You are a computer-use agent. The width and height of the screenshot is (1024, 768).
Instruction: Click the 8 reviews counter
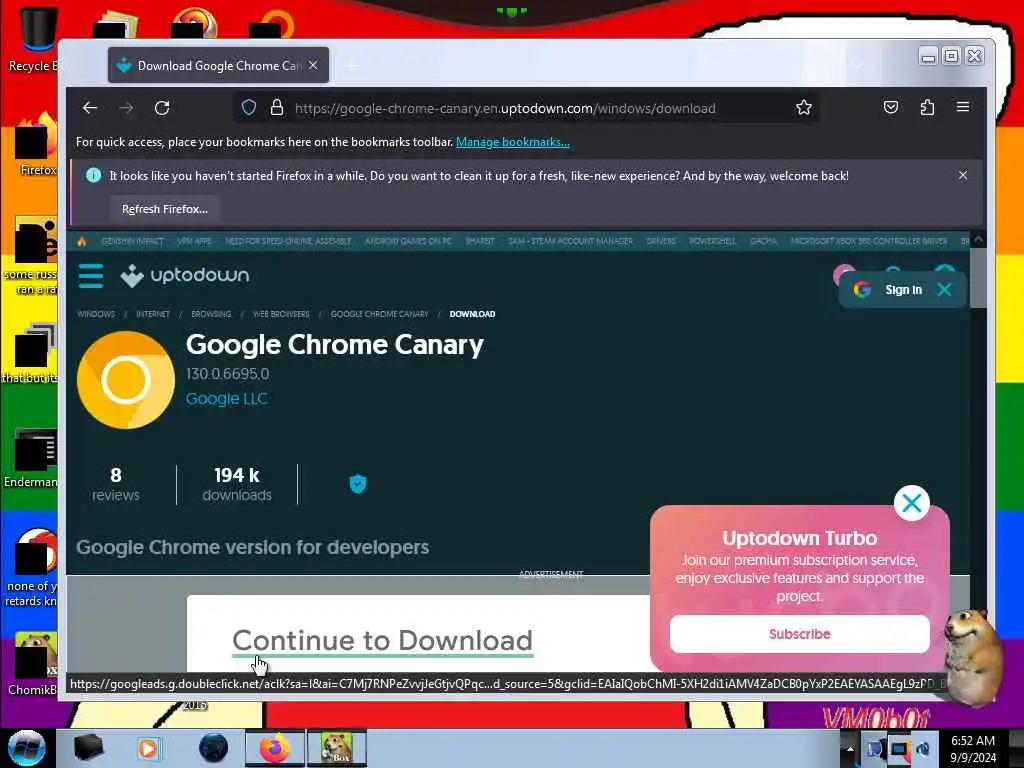[116, 484]
